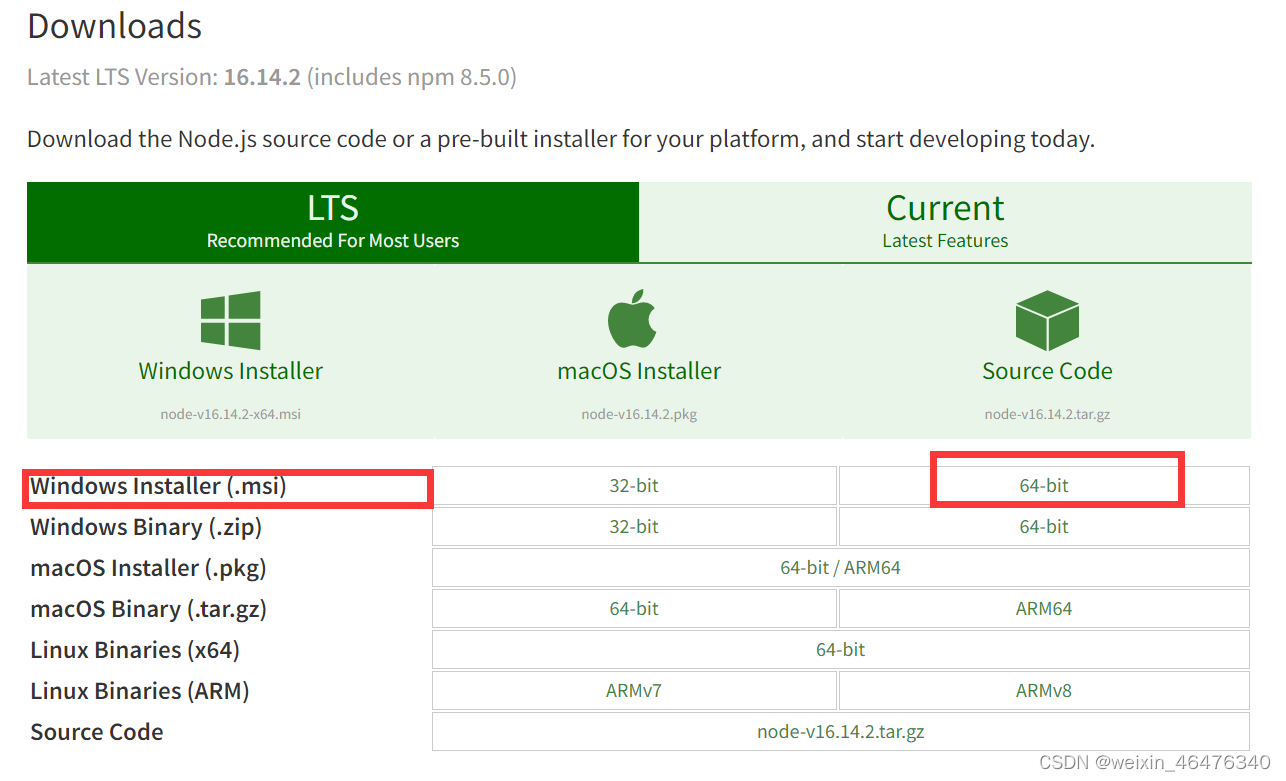Click the node-v16.14.2-x64.msi filename
Viewport: 1286px width, 781px height.
pyautogui.click(x=231, y=414)
